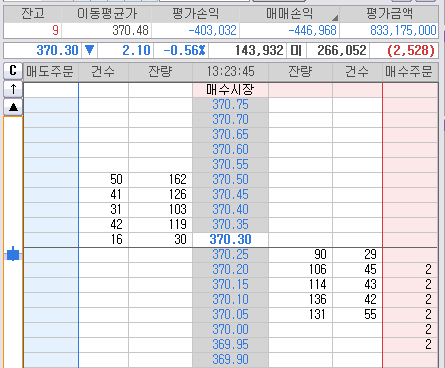Click the C cancel button
445x368 pixels.
pyautogui.click(x=13, y=71)
